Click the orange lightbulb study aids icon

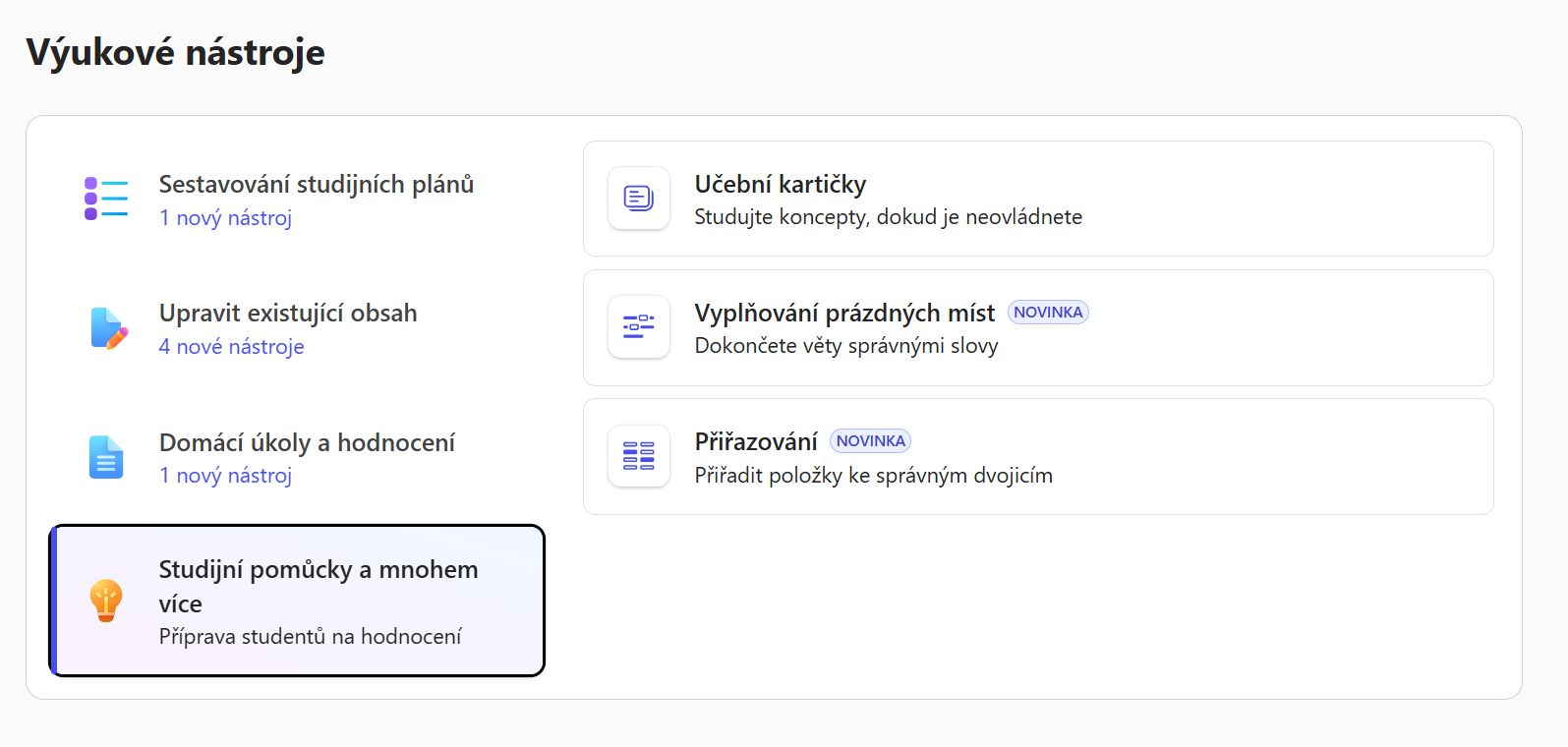point(106,601)
